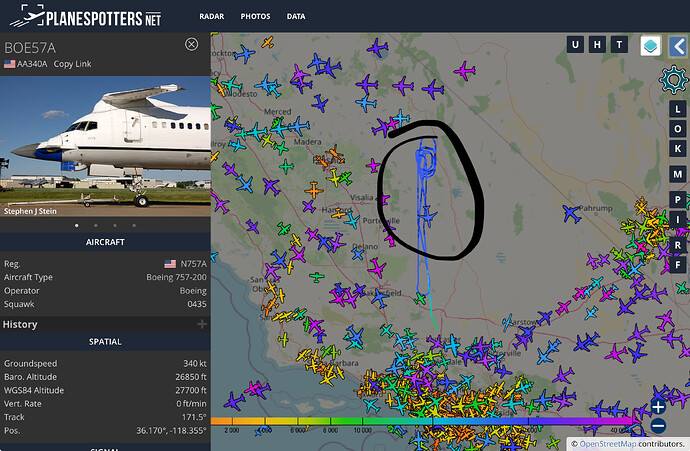Expand the History section plus icon
Viewport: 690px width, 451px height.
point(202,324)
